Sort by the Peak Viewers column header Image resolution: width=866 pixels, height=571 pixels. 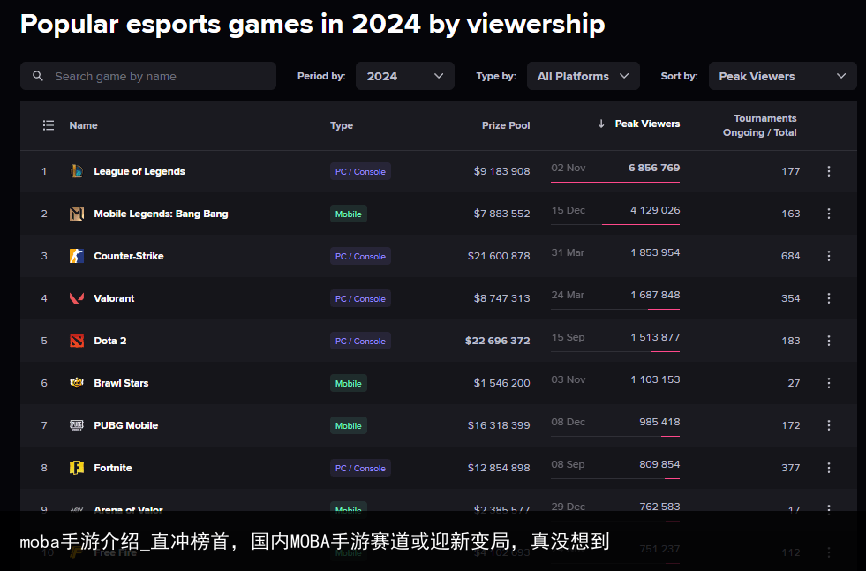point(647,124)
